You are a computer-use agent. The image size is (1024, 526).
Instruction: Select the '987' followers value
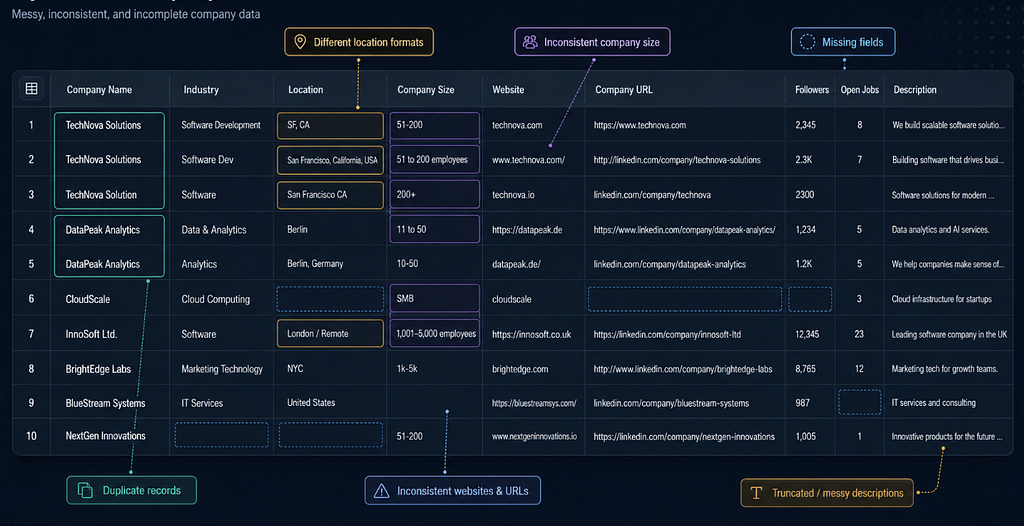tap(803, 403)
